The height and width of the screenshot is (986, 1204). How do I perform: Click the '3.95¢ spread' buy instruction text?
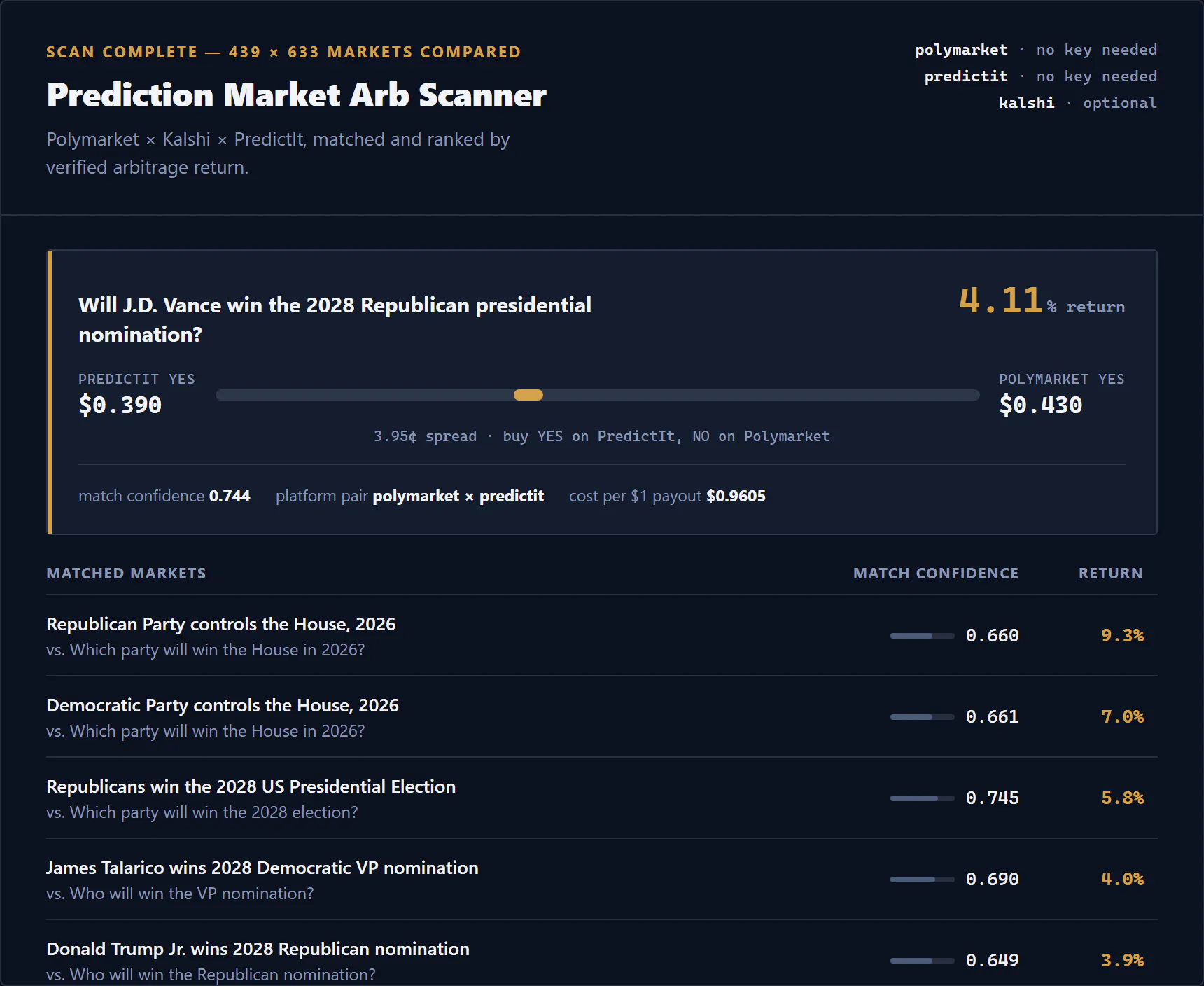click(x=602, y=436)
